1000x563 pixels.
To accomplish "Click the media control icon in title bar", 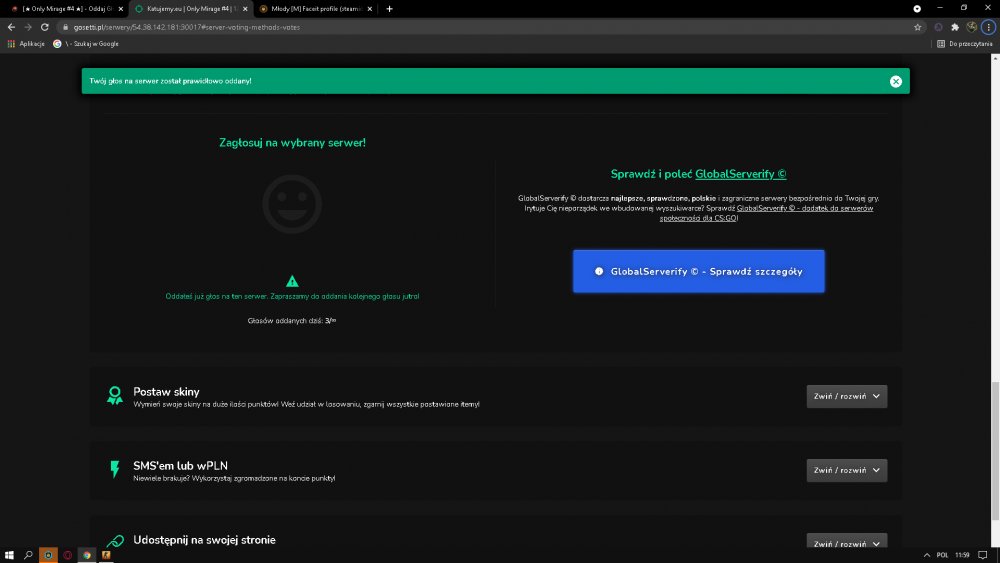I will pyautogui.click(x=917, y=9).
